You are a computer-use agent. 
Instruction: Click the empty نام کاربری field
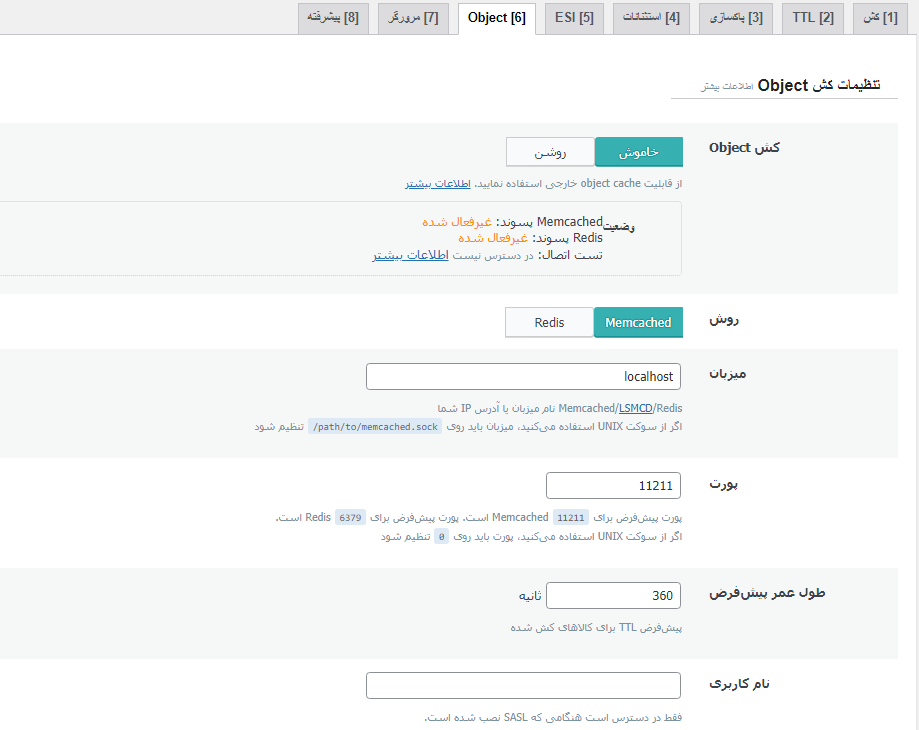523,686
